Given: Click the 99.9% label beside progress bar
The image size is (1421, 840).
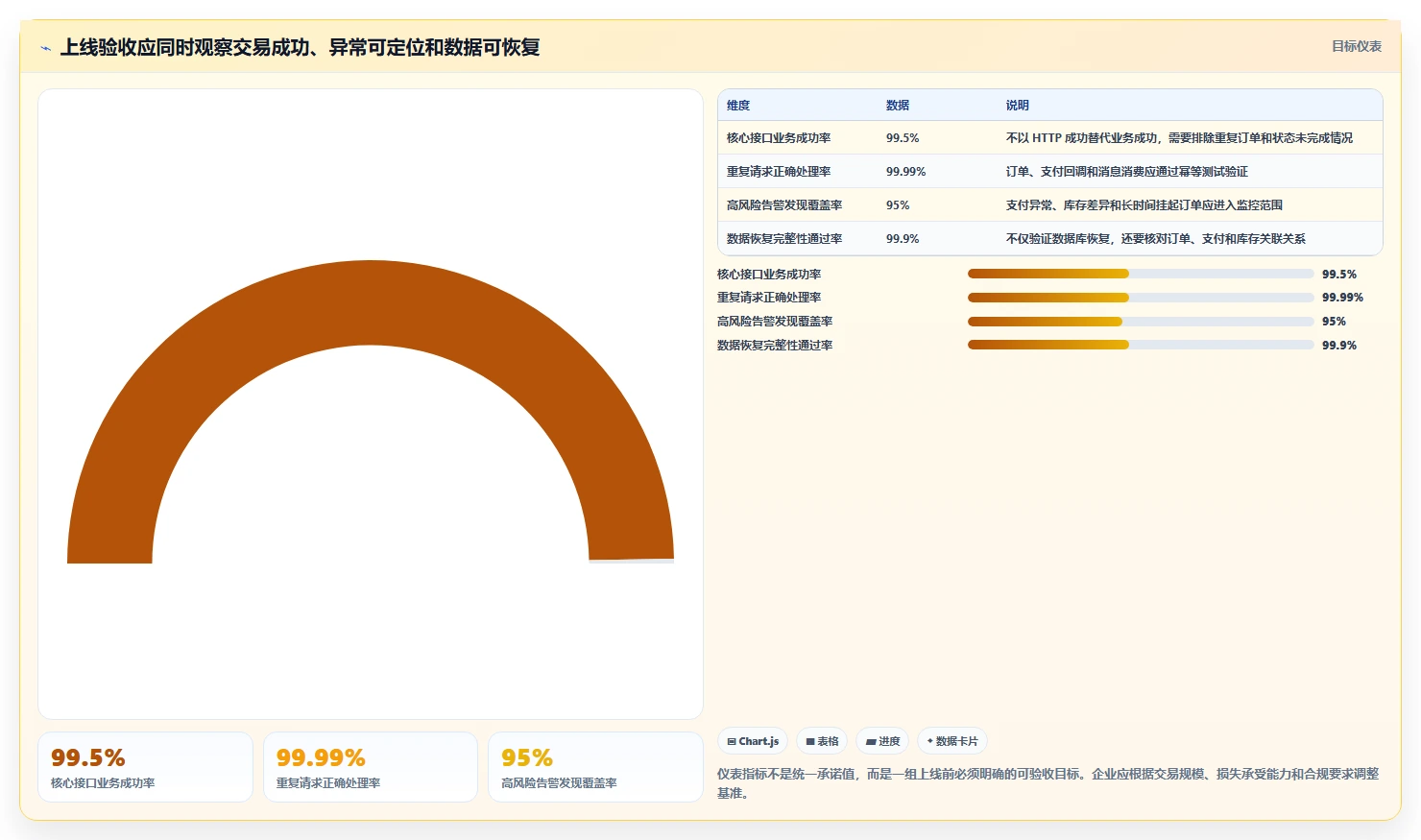Looking at the screenshot, I should click(1339, 346).
